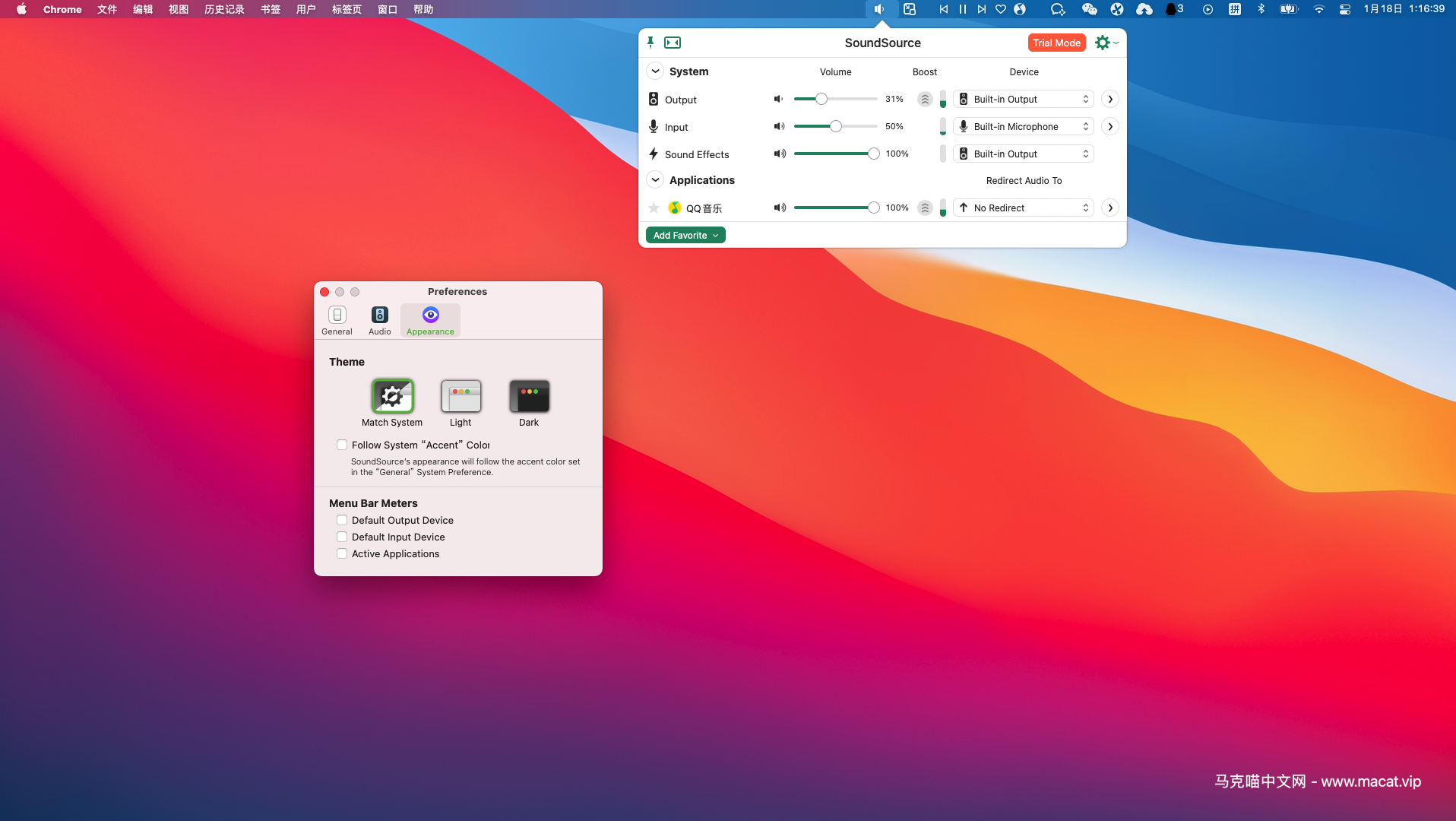Collapse the System section chevron

655,71
